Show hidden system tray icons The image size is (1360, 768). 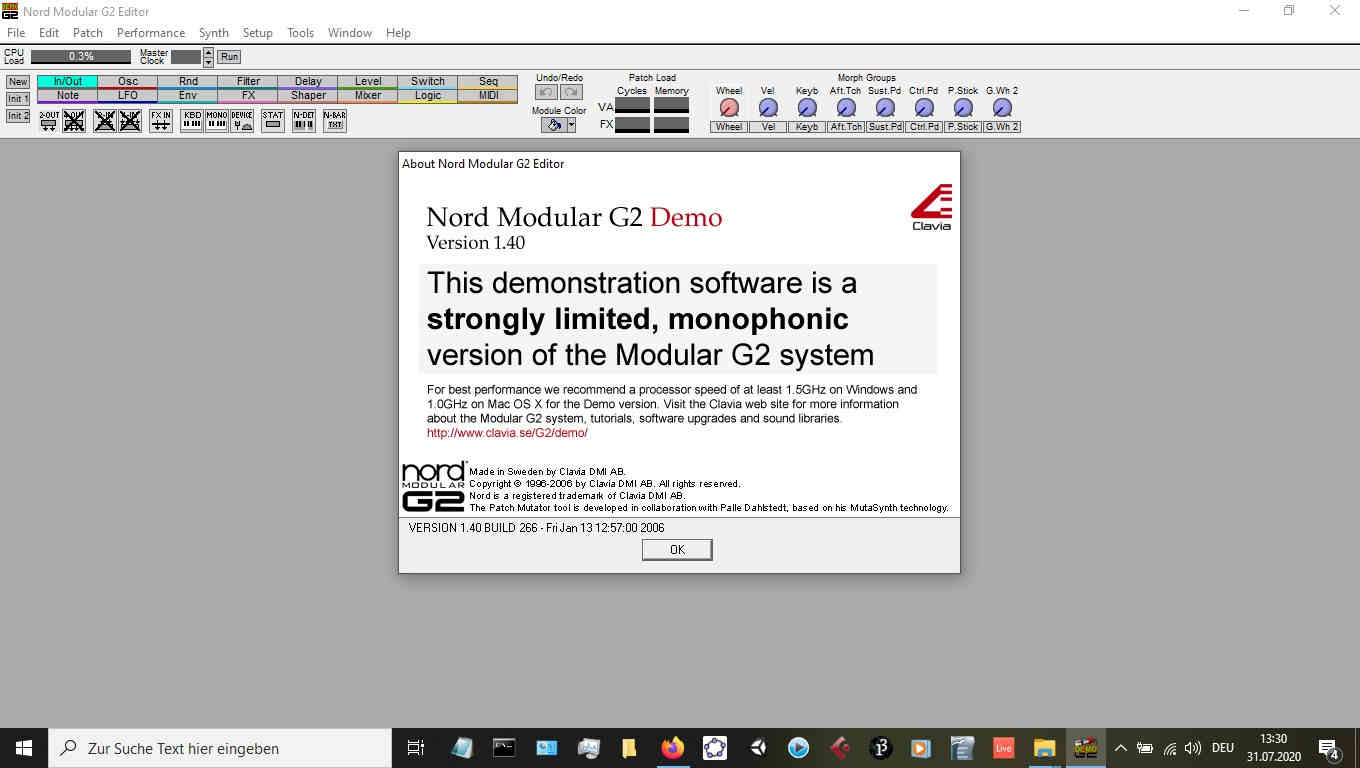1120,748
